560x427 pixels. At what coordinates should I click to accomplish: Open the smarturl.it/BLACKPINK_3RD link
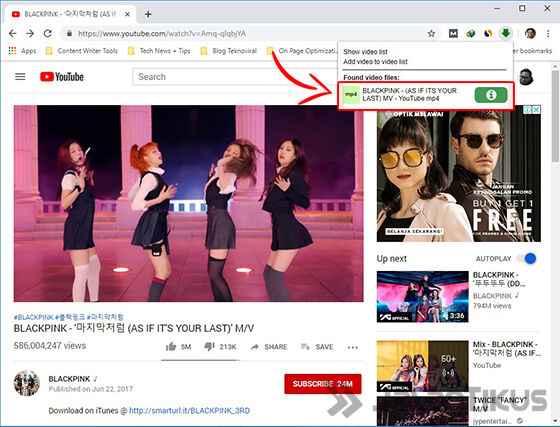(x=189, y=411)
